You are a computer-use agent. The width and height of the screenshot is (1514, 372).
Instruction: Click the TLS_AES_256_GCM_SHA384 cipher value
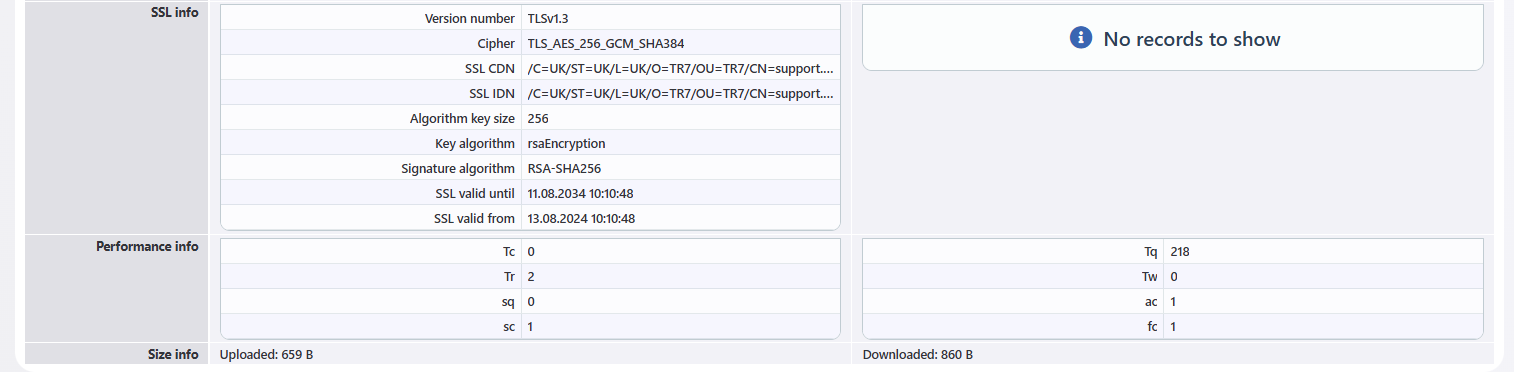[606, 44]
